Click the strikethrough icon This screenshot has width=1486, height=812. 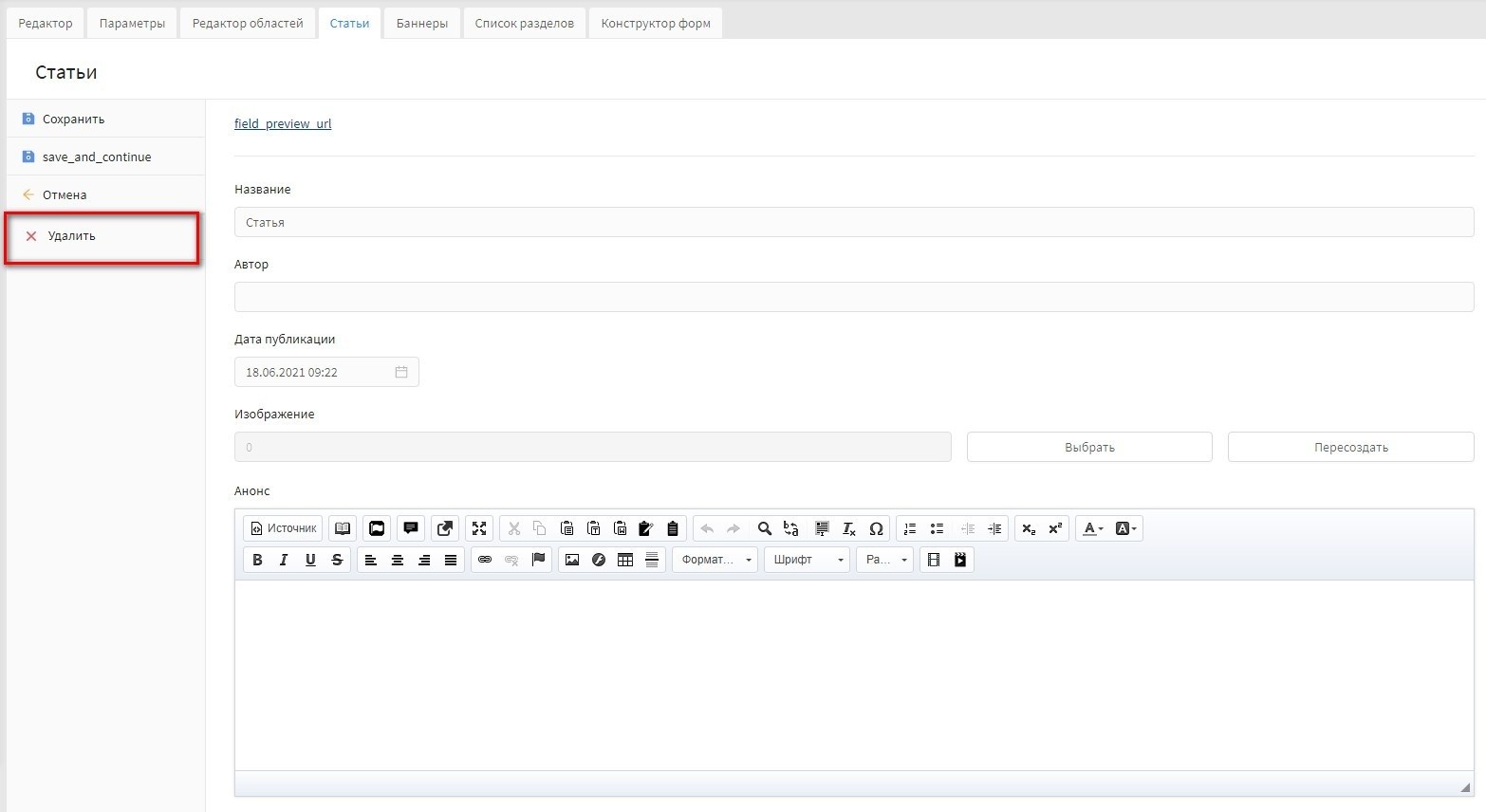click(337, 560)
